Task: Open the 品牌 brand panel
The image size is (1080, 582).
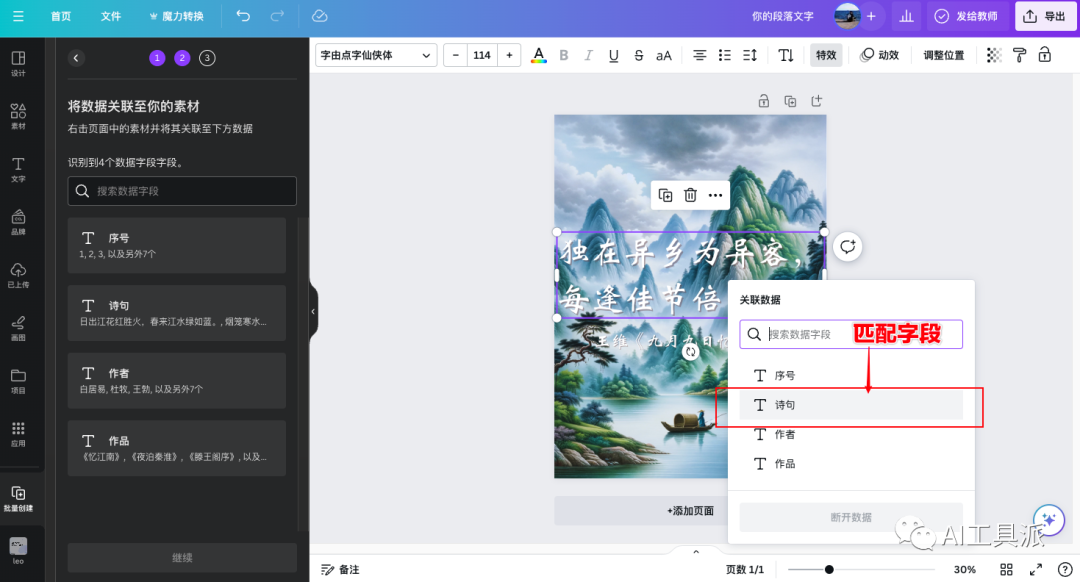Action: 19,222
